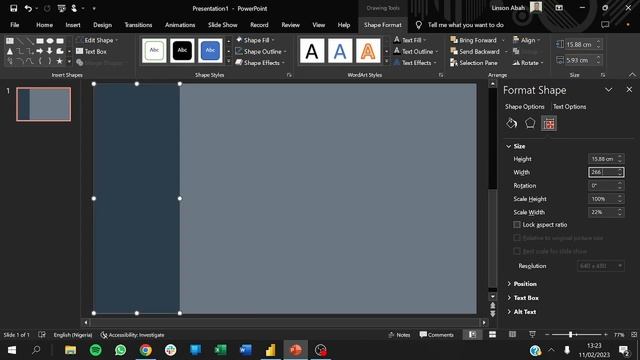The image size is (640, 360).
Task: Open the Text Effects dropdown
Action: click(415, 63)
